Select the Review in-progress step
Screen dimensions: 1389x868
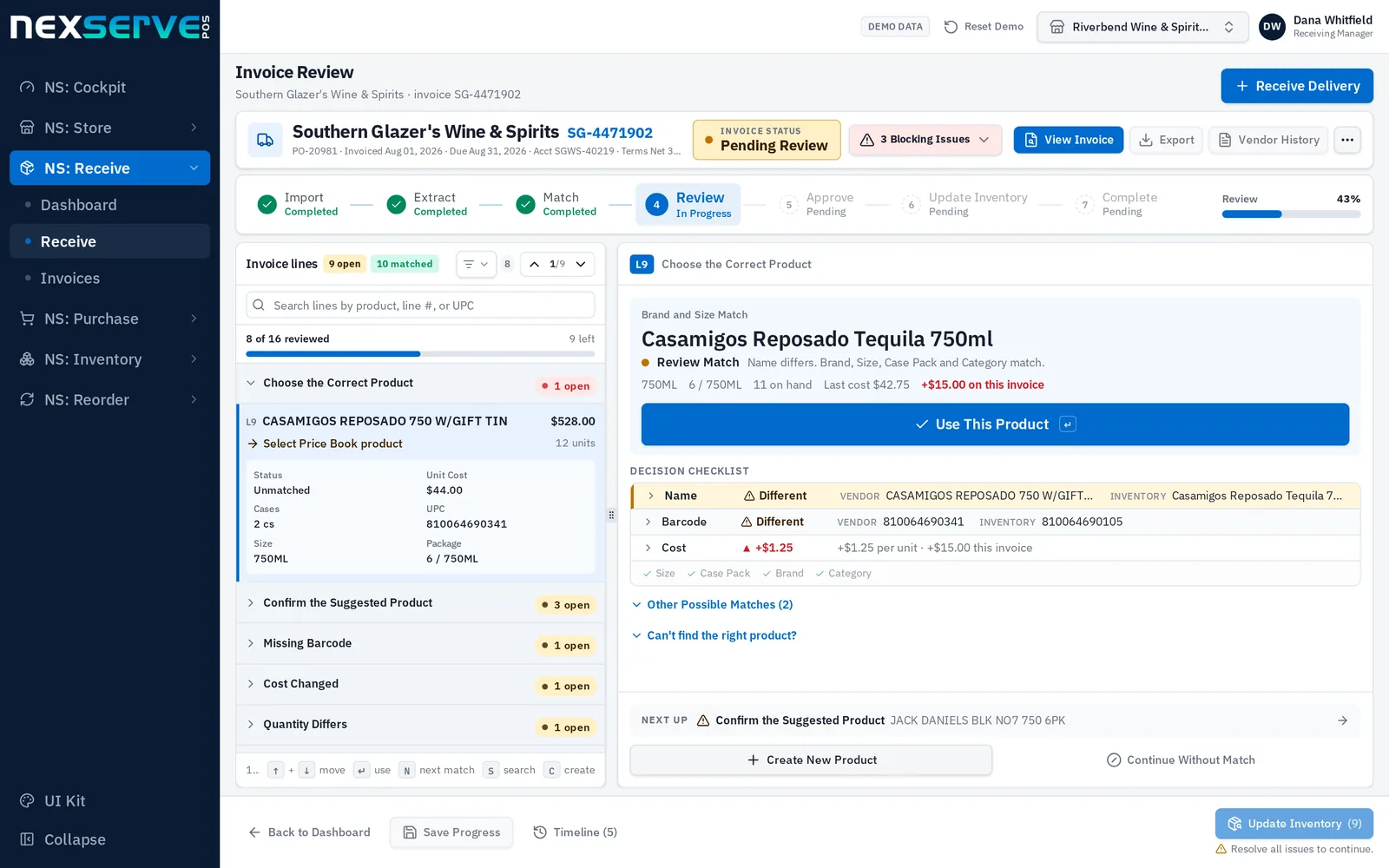coord(688,205)
